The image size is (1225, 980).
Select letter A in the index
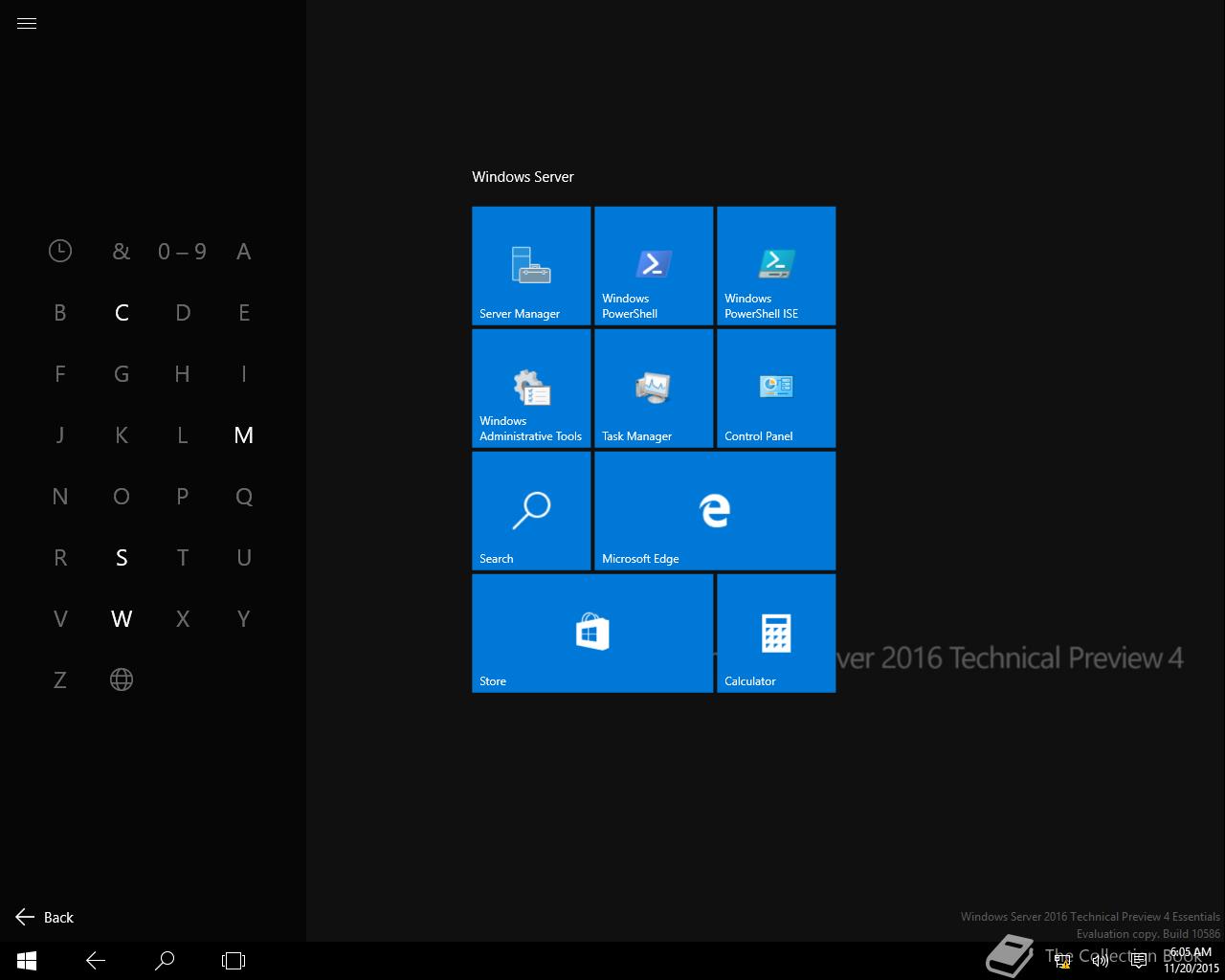[x=244, y=251]
